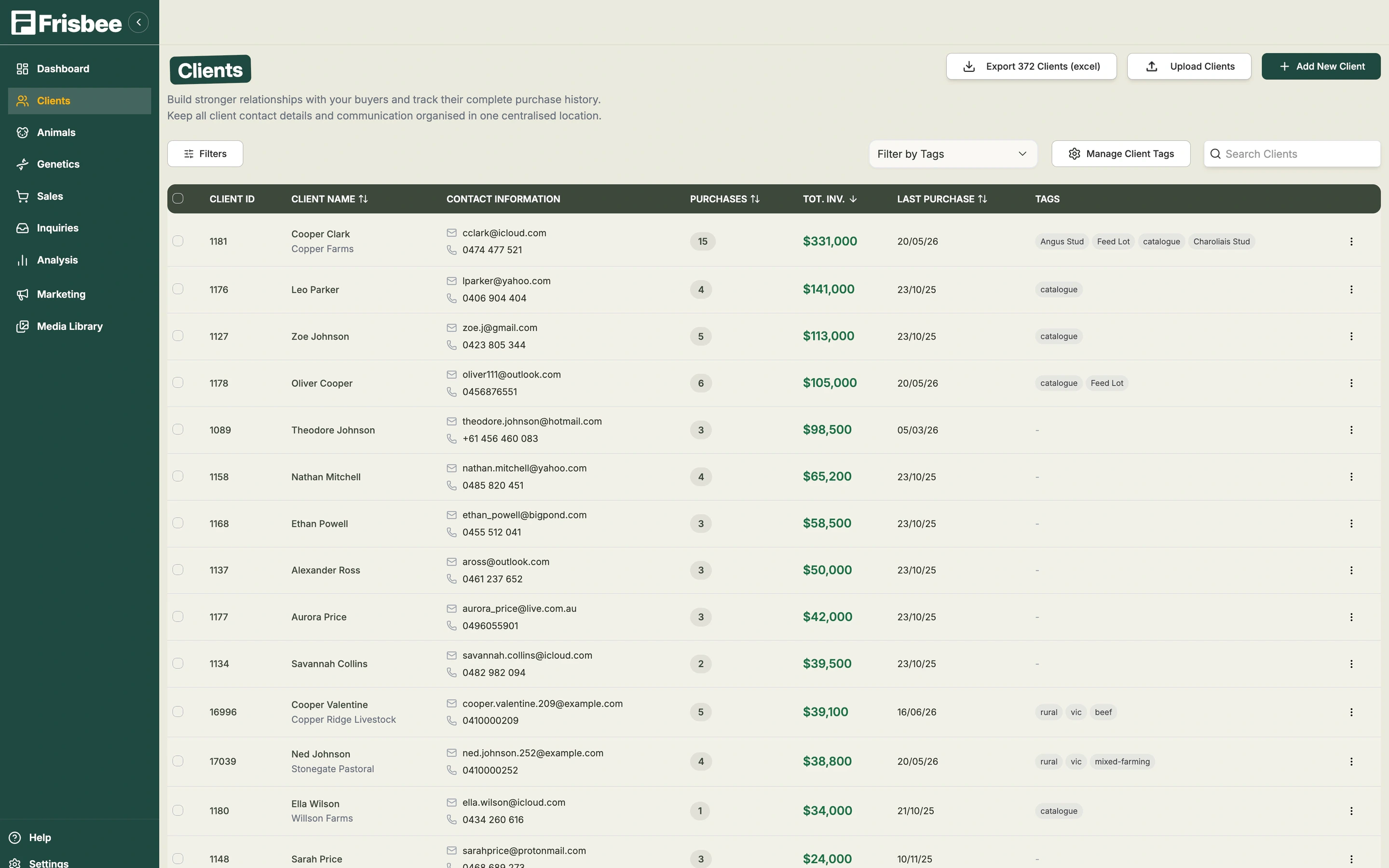Click the email icon beside zoe.j@gmail.com
The height and width of the screenshot is (868, 1389).
452,328
